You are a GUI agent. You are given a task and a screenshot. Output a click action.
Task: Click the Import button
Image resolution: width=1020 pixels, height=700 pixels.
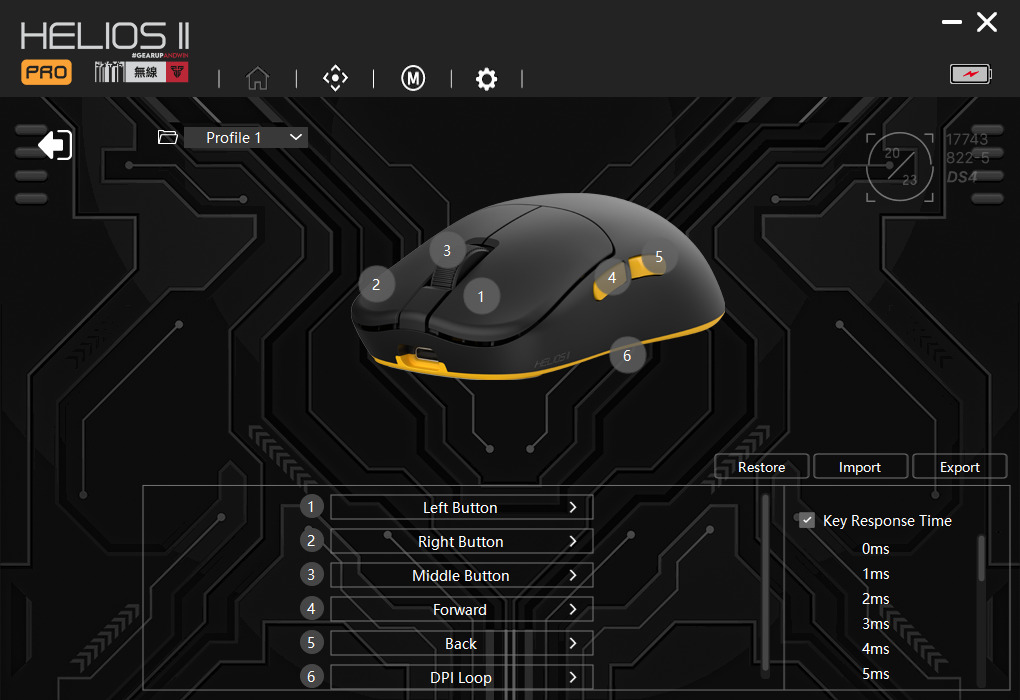860,466
